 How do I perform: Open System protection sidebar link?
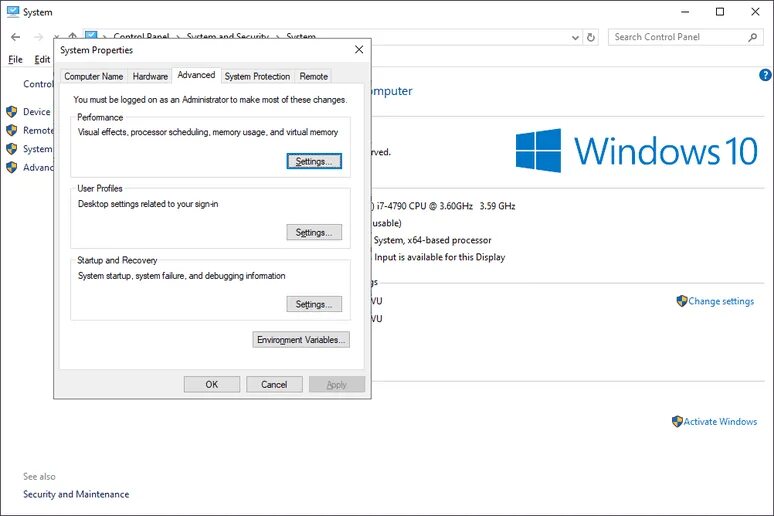[x=38, y=149]
